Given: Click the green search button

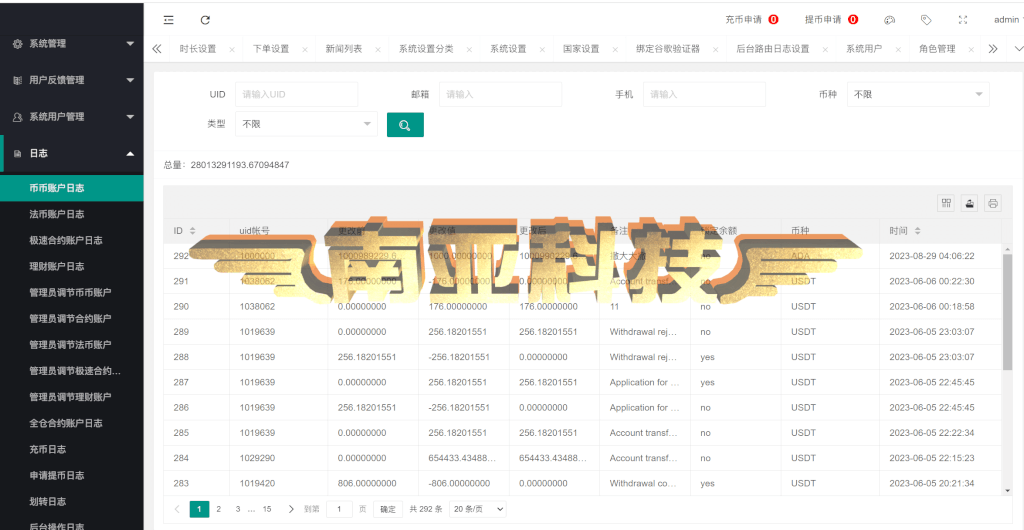Looking at the screenshot, I should tap(405, 125).
